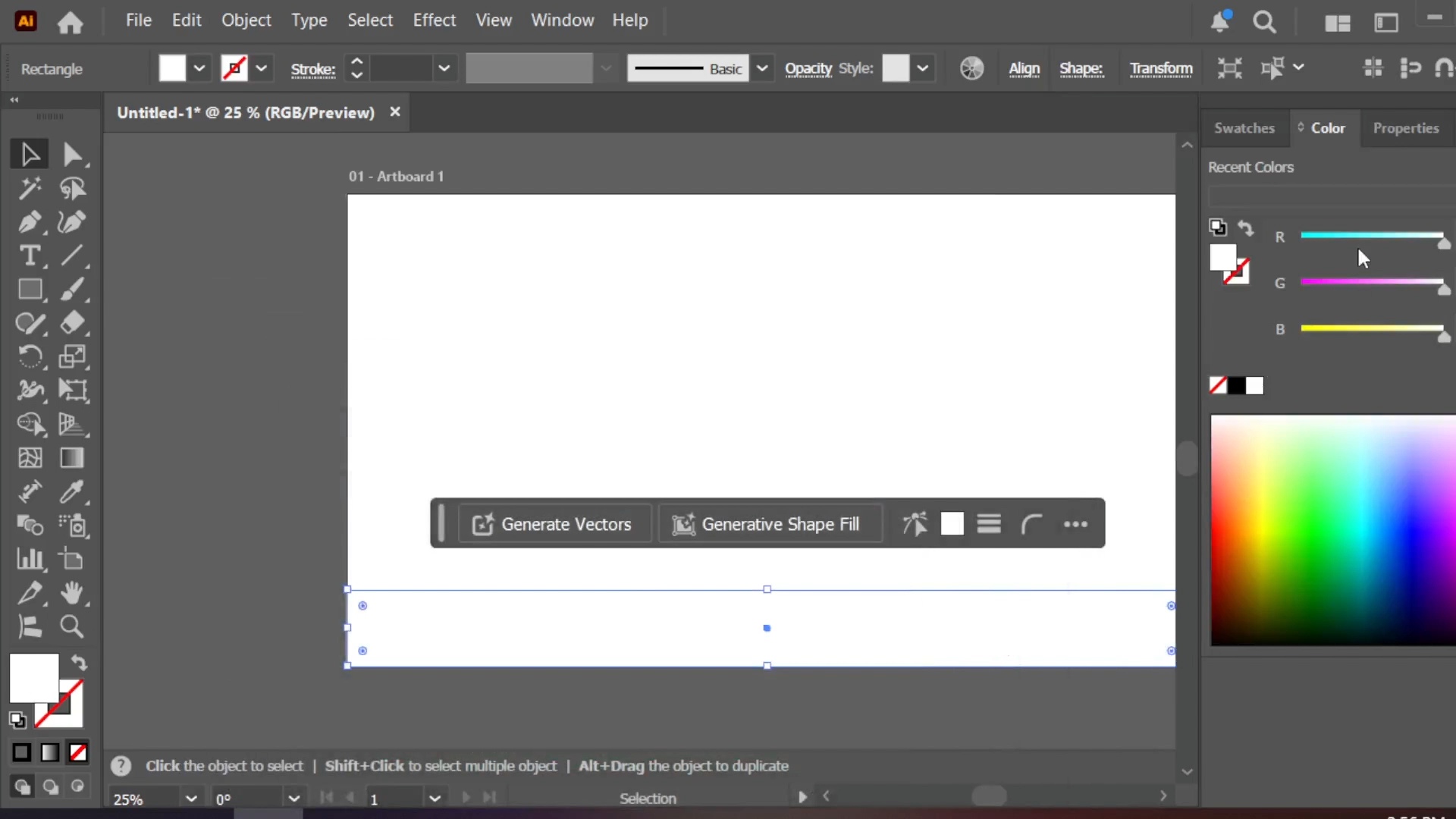Screen dimensions: 1456x819
Task: Swap fill and stroke in toolbox
Action: tap(79, 662)
